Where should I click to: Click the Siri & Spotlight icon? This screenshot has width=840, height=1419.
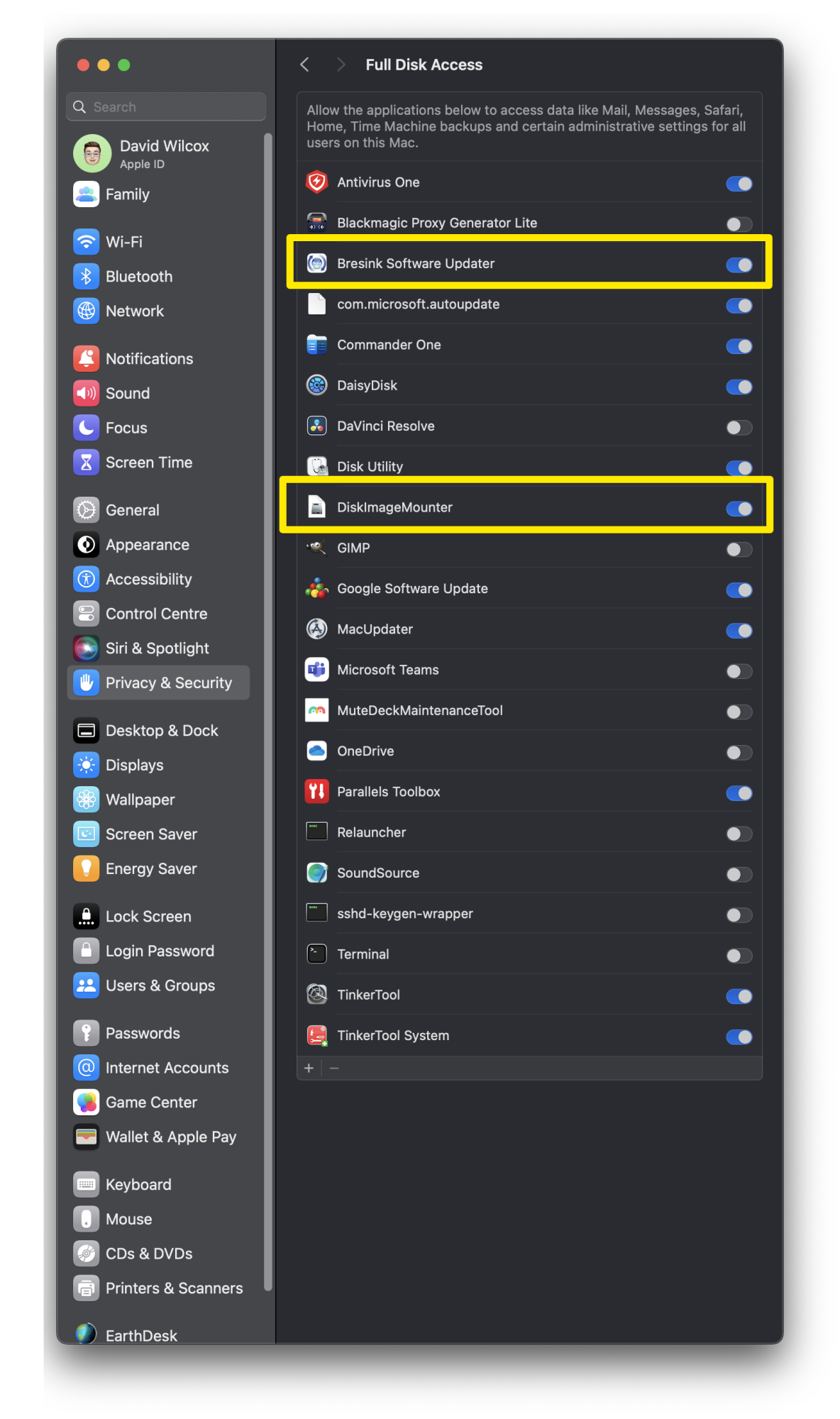click(86, 648)
